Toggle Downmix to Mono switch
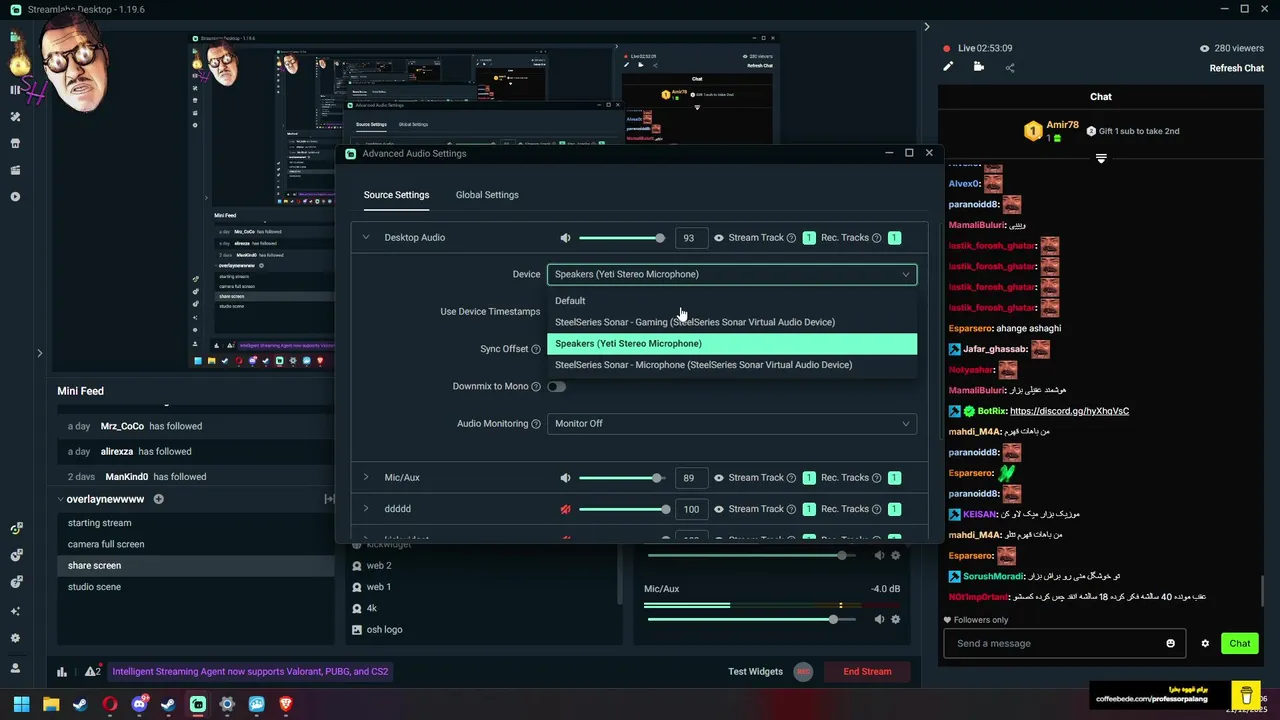Viewport: 1280px width, 720px height. (556, 386)
